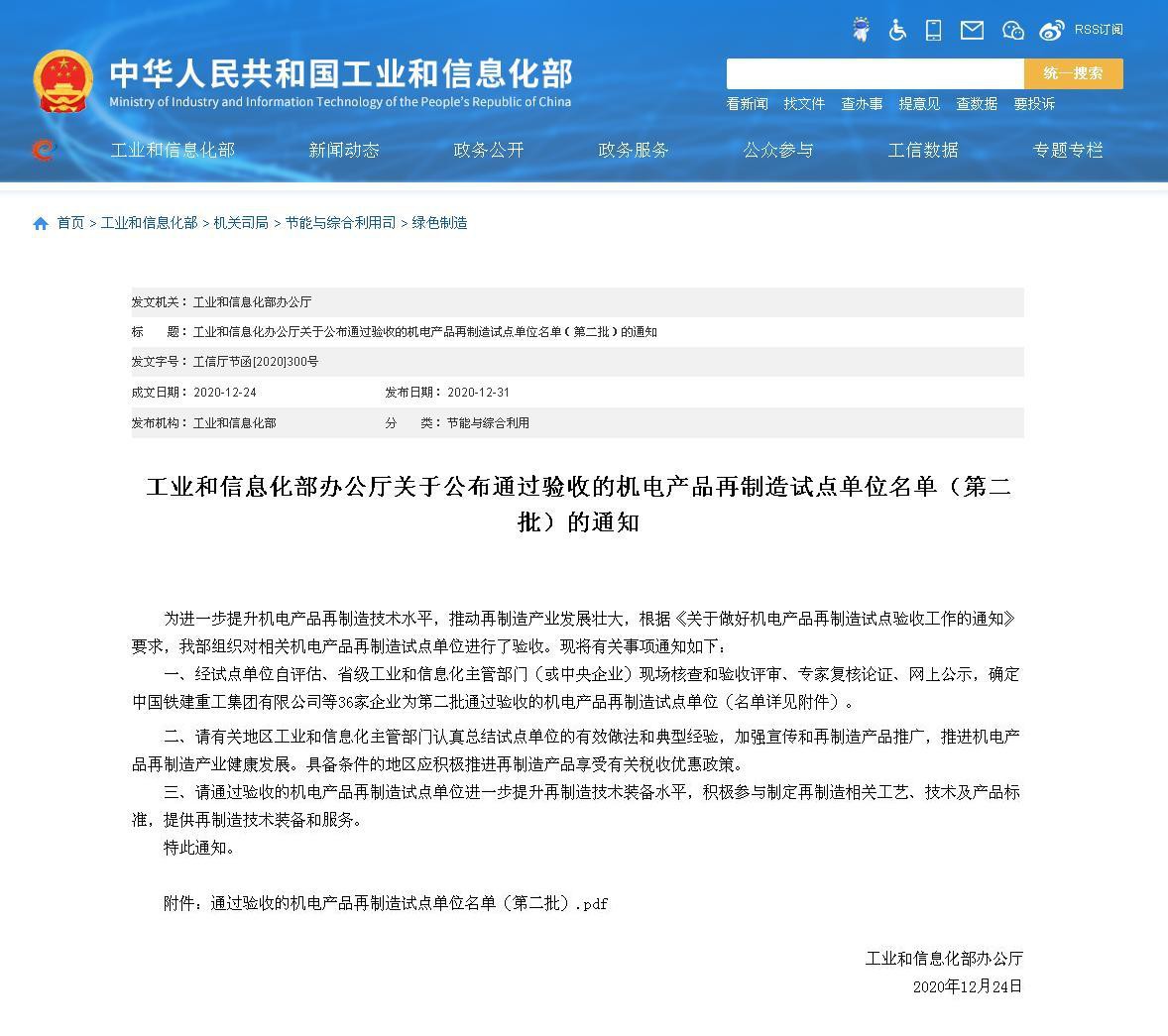Click the 分类 value 节能与综合利用

pyautogui.click(x=488, y=423)
